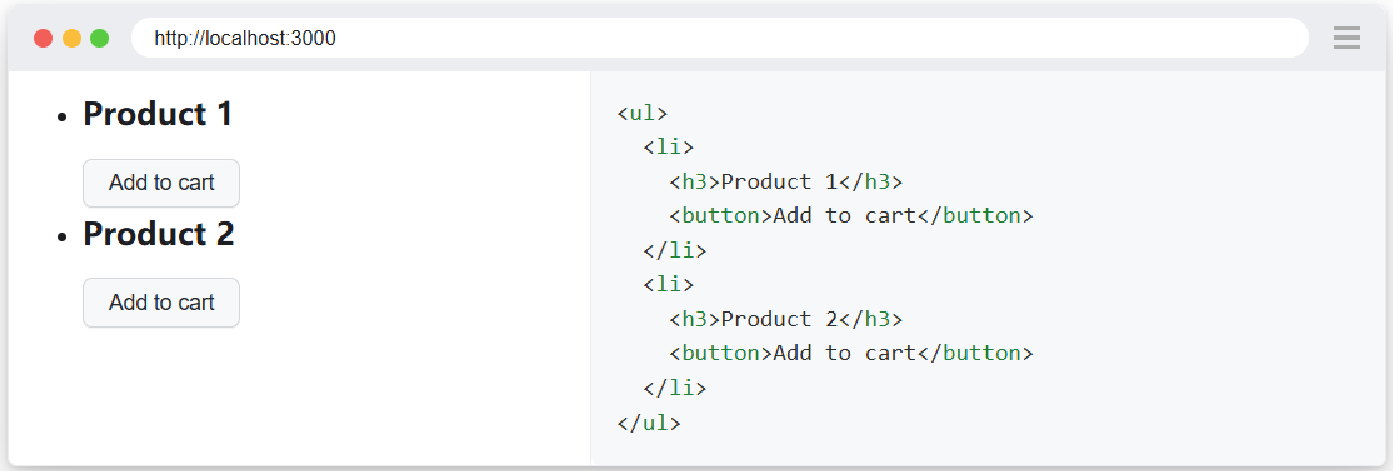Click the first opening <li> code line
The image size is (1393, 471).
coord(668,147)
